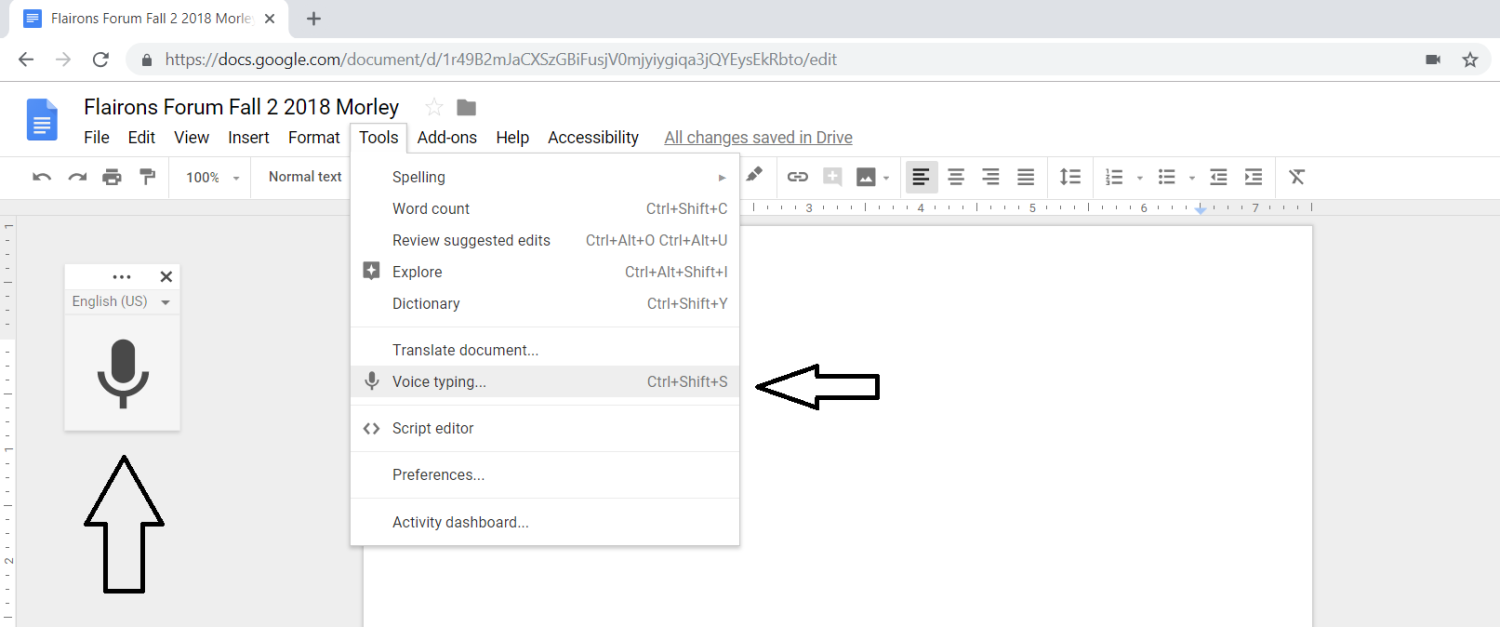The height and width of the screenshot is (627, 1500).
Task: Open Preferences from Tools menu
Action: 545,475
